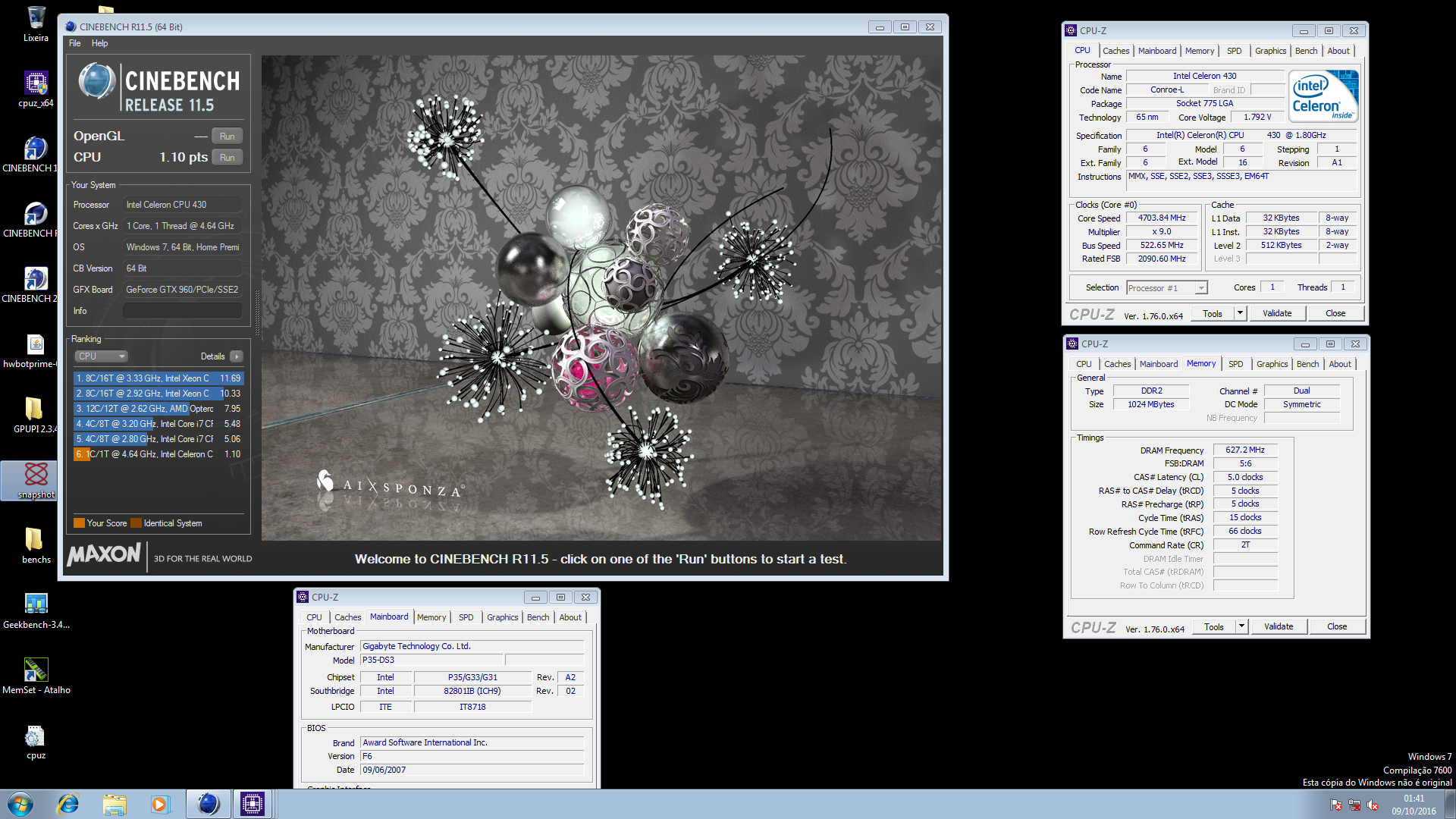This screenshot has height=819, width=1456.
Task: Open Caches tab in top CPU-Z window
Action: coord(1116,51)
